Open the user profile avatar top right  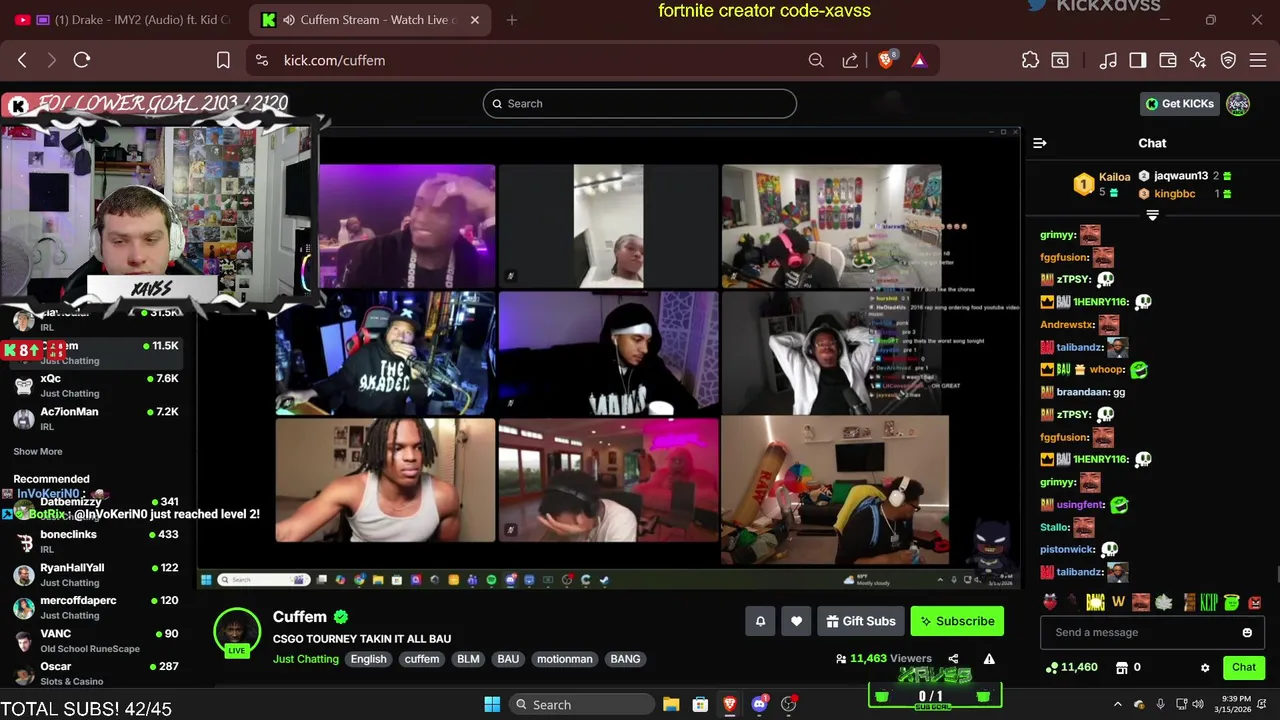(x=1238, y=103)
